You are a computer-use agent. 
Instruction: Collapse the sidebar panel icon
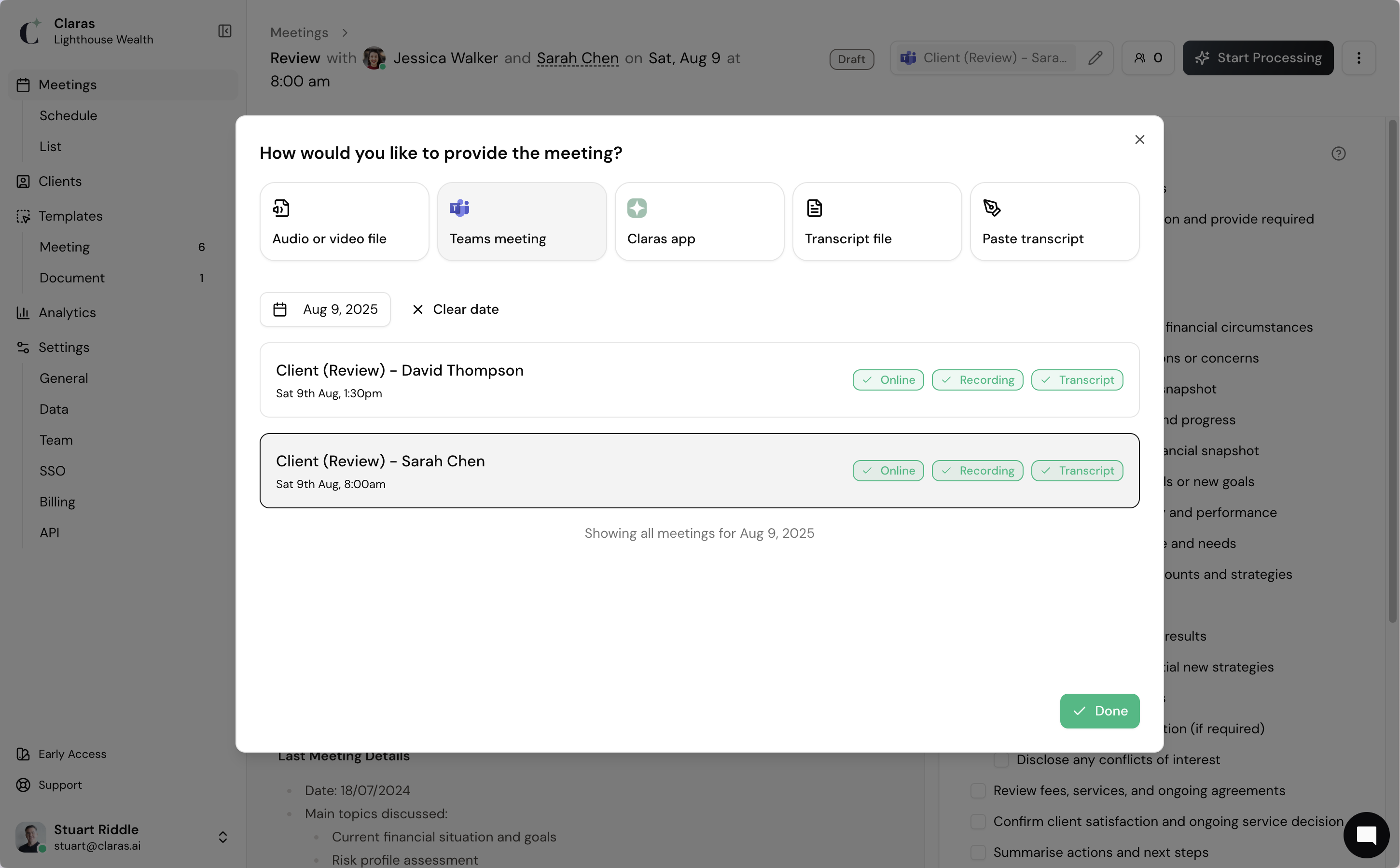click(x=224, y=31)
